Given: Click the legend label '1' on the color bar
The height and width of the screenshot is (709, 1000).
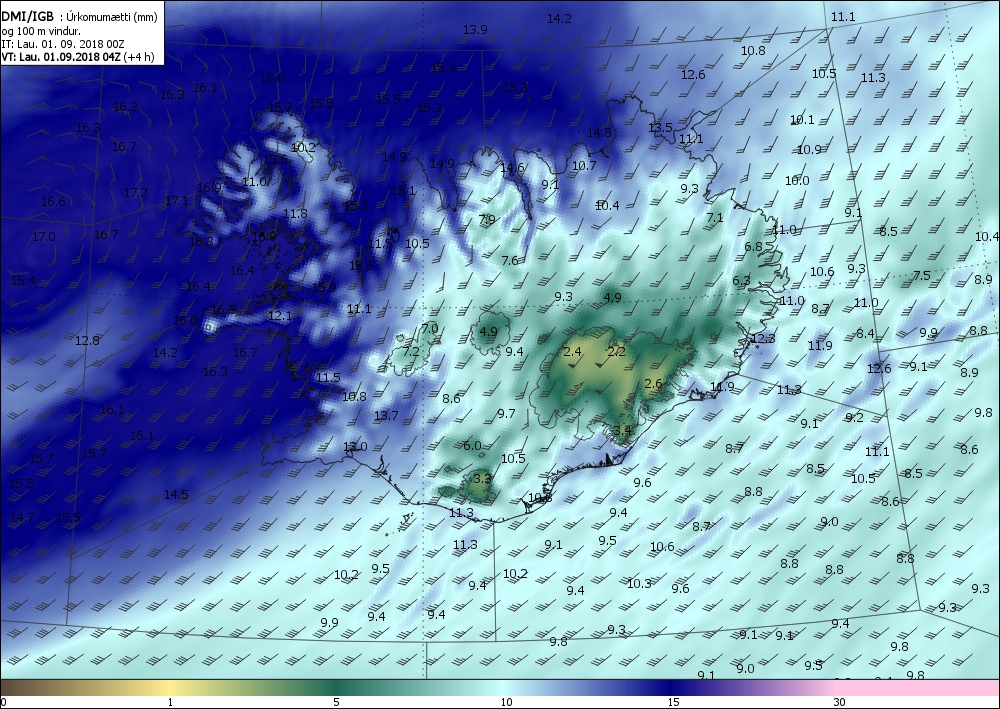Looking at the screenshot, I should (x=170, y=702).
